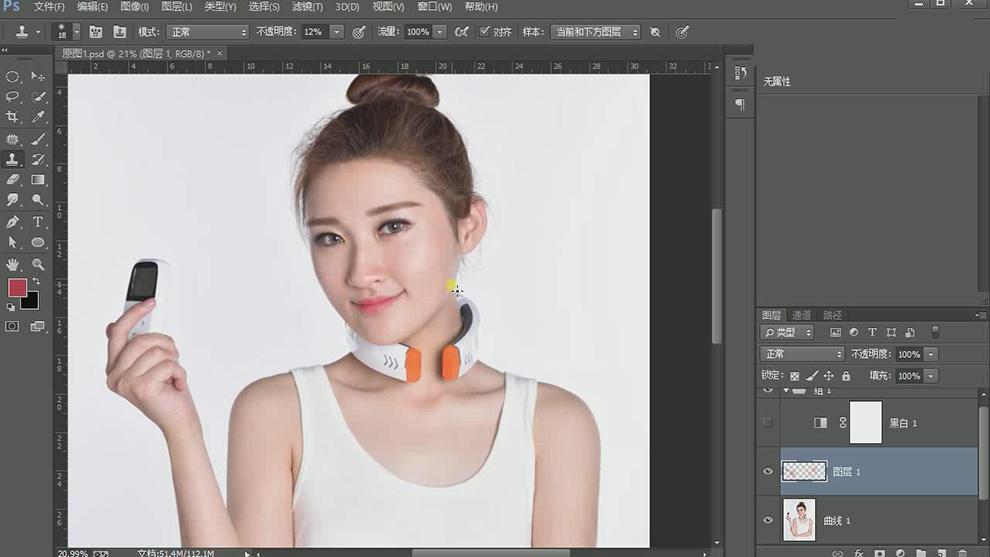Open the 滤镜(T) menu
Screen dimensions: 990x557
307,7
